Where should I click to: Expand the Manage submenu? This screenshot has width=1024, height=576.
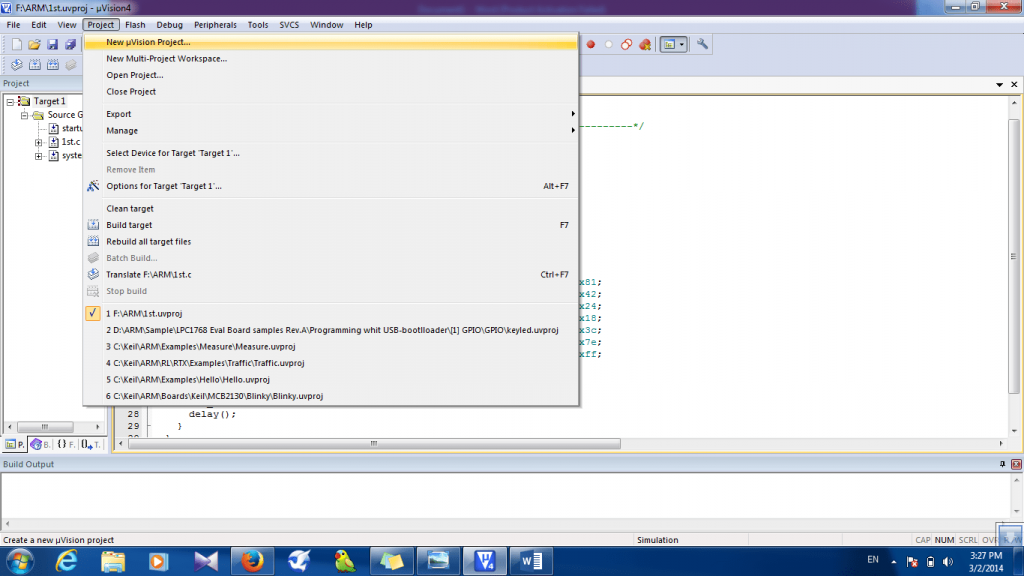[x=330, y=131]
